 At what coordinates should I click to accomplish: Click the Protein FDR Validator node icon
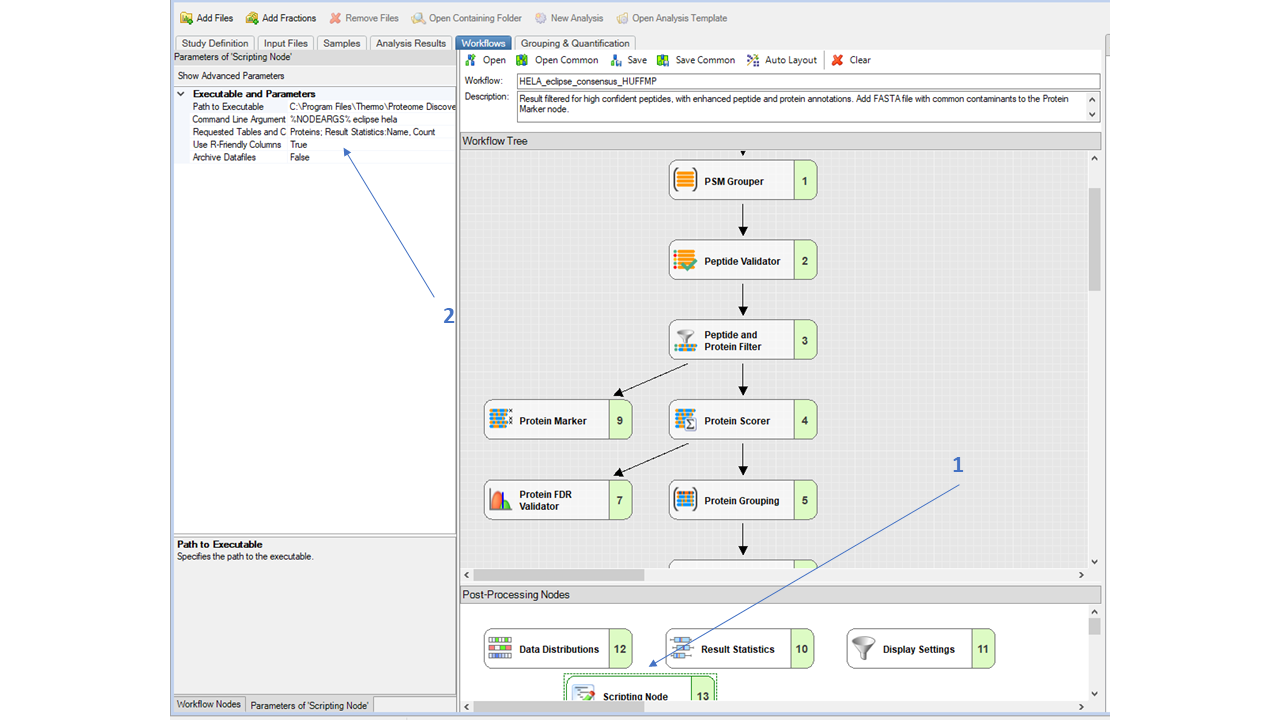coord(500,499)
